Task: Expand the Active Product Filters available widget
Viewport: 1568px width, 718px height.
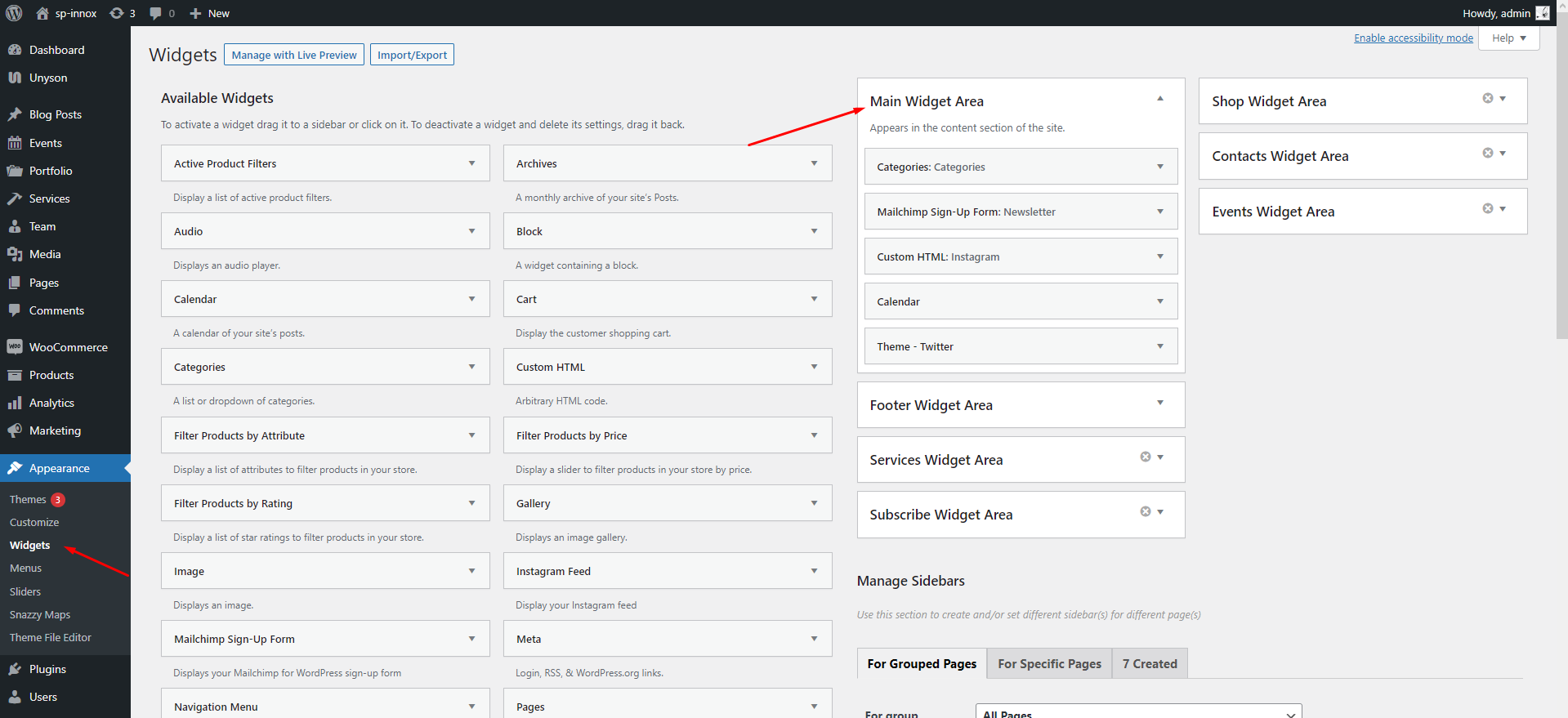Action: 471,163
